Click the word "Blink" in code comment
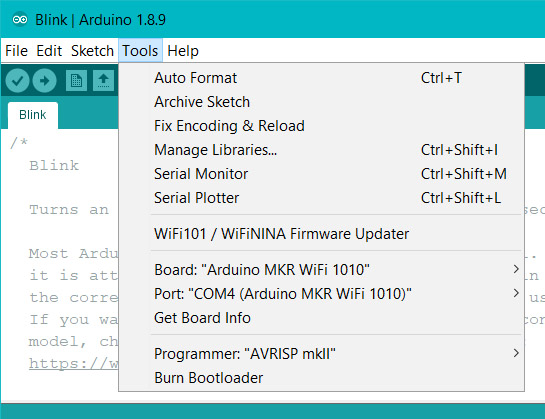This screenshot has width=545, height=419. click(x=54, y=166)
